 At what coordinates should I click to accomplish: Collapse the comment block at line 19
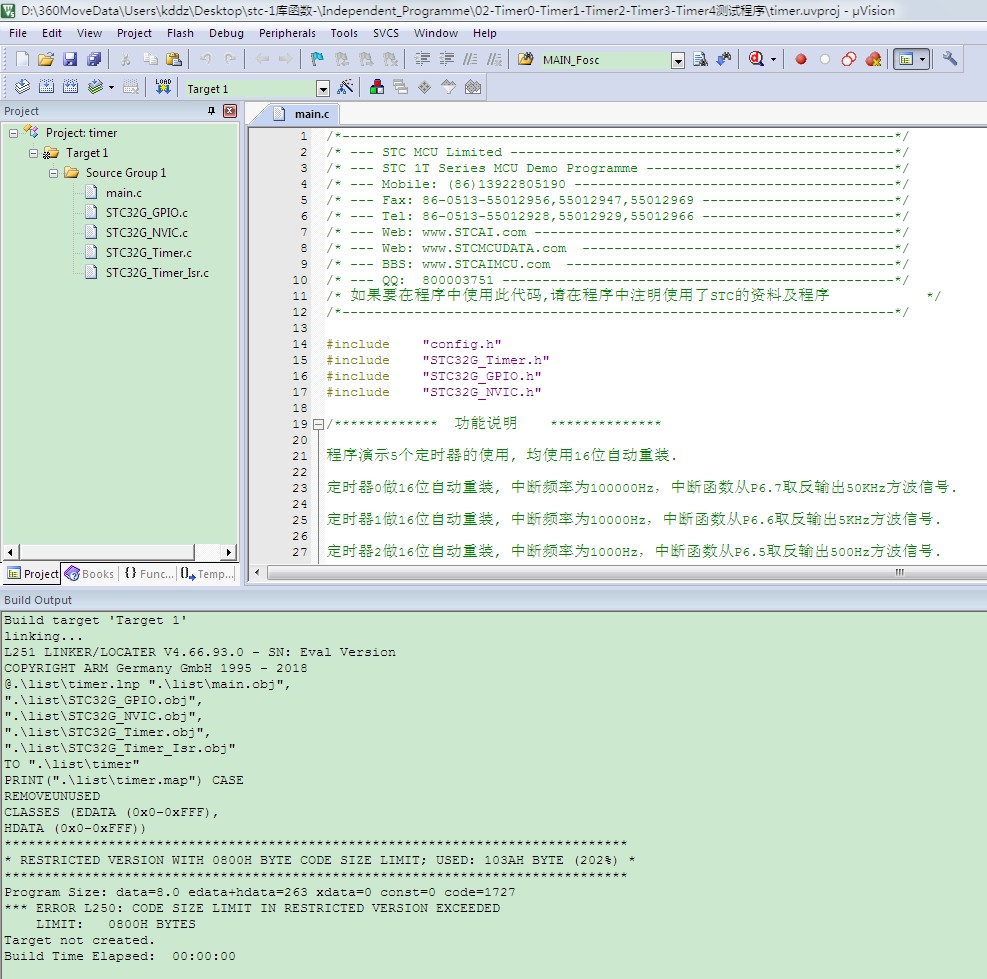(x=319, y=424)
